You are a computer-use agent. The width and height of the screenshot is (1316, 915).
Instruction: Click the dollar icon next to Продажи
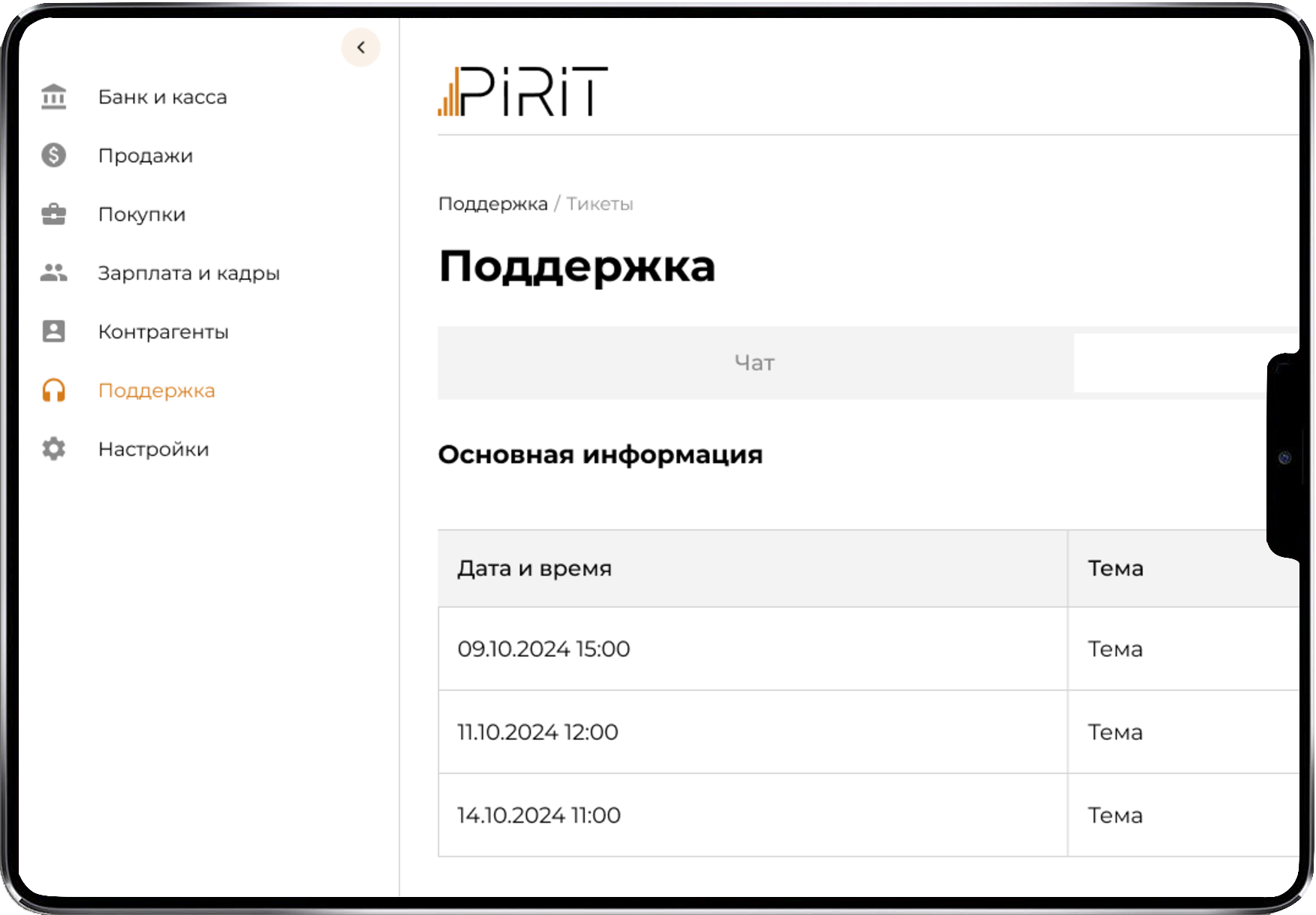[x=53, y=155]
